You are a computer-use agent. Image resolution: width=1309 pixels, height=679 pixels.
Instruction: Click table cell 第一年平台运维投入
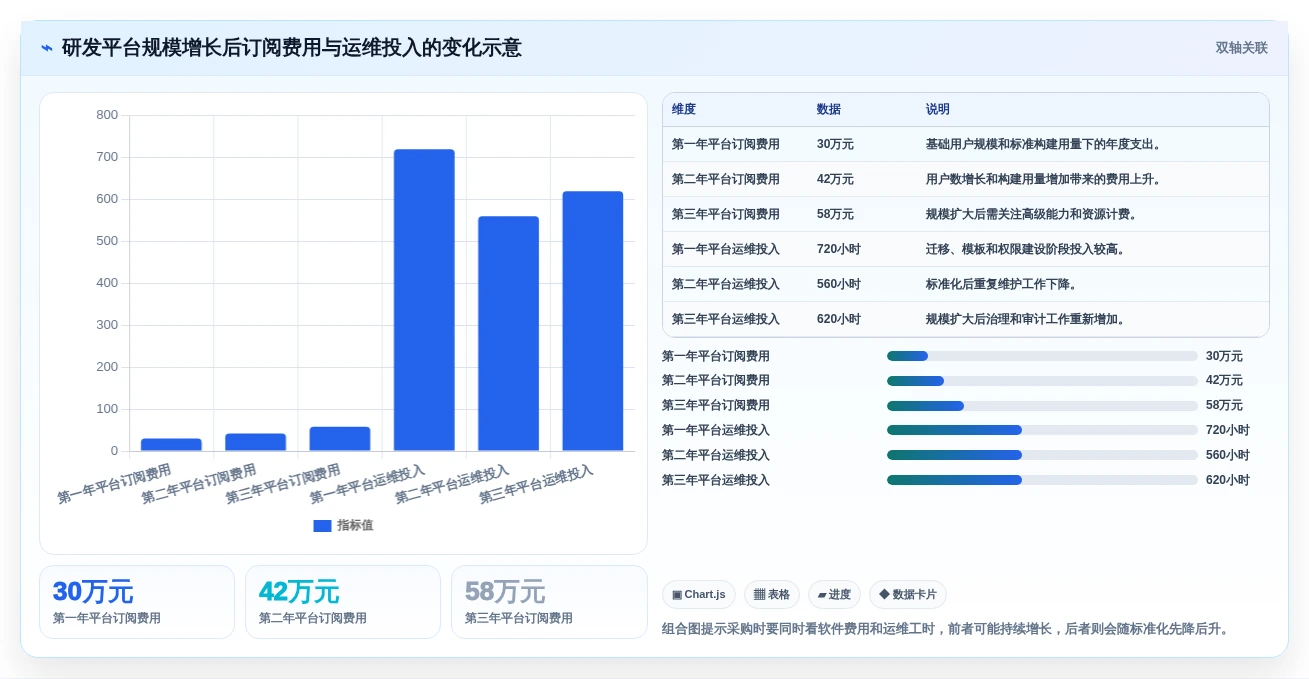[x=726, y=249]
